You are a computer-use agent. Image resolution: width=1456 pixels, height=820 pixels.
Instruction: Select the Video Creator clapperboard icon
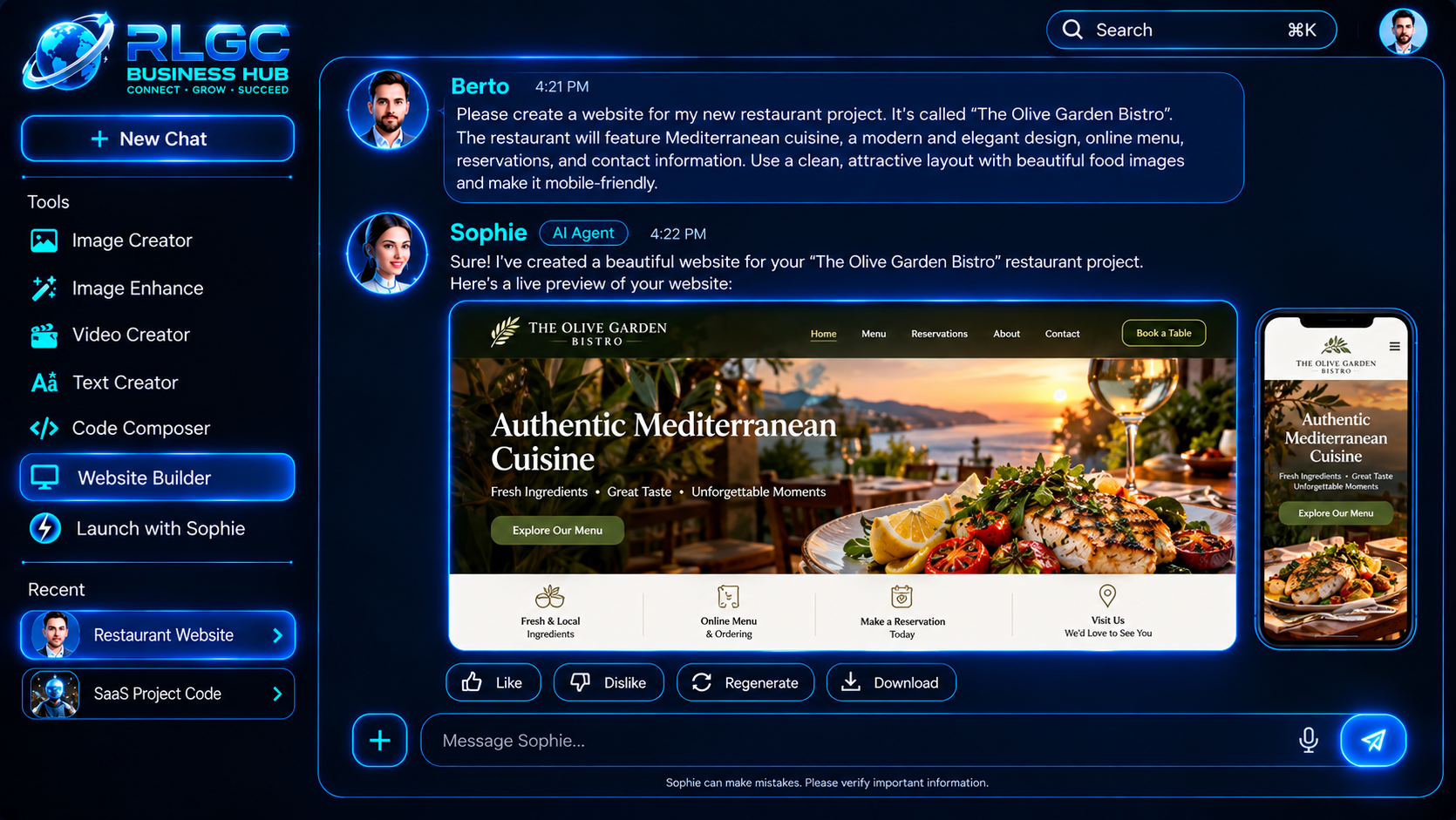point(44,335)
